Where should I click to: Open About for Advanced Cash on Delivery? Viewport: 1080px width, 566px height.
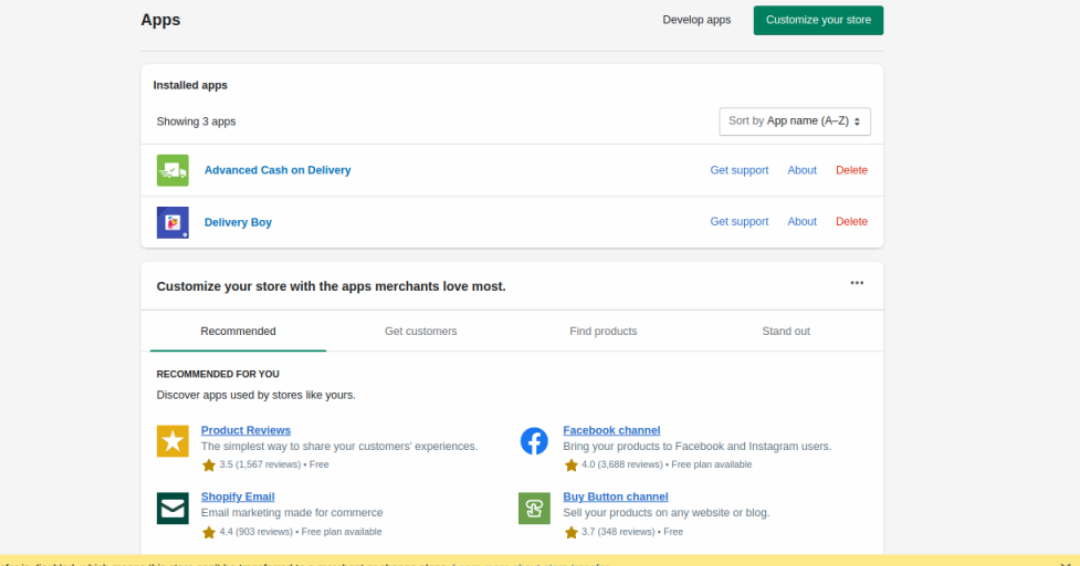[802, 170]
